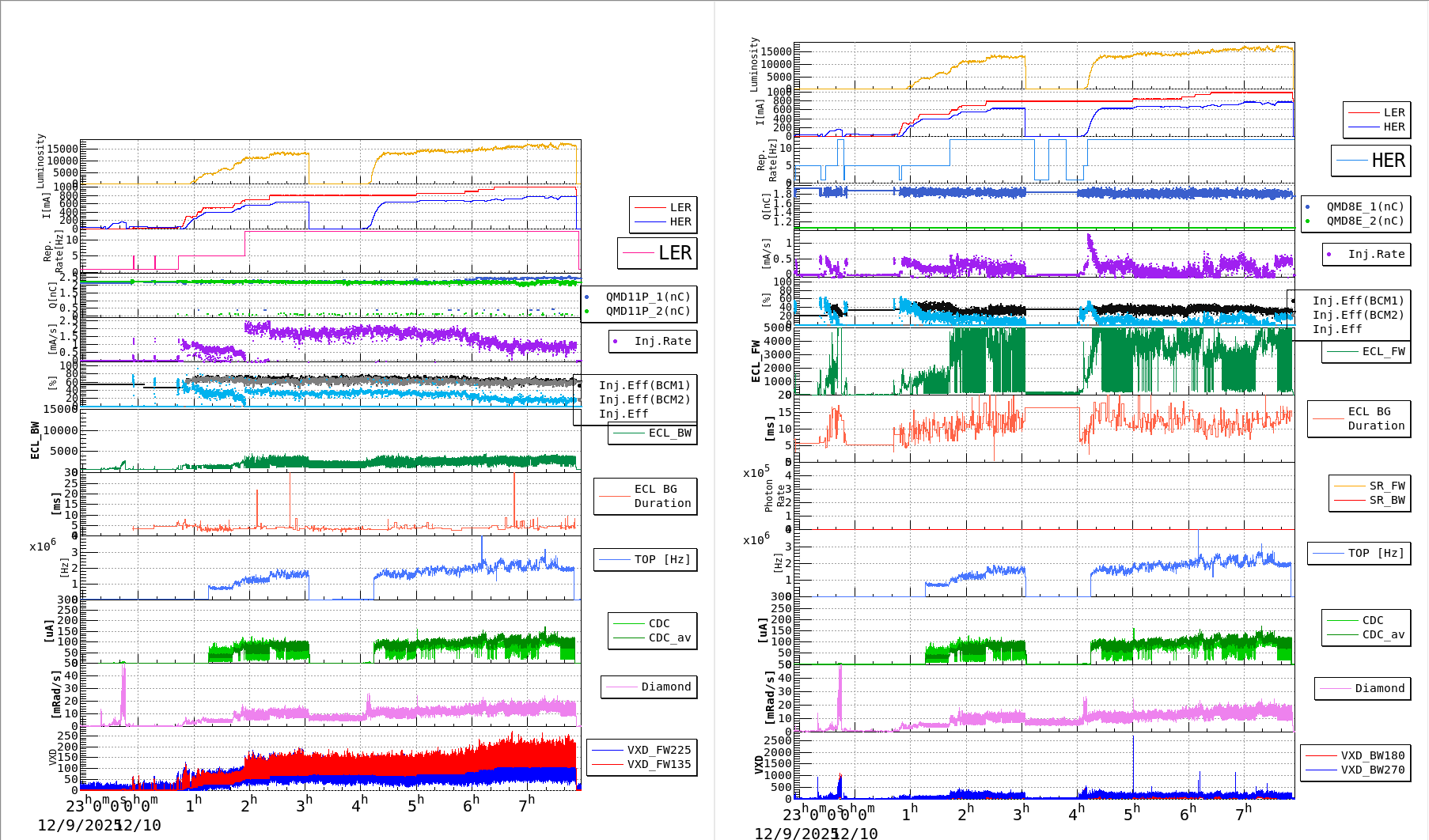Select the Diamond legend line marker

620,687
